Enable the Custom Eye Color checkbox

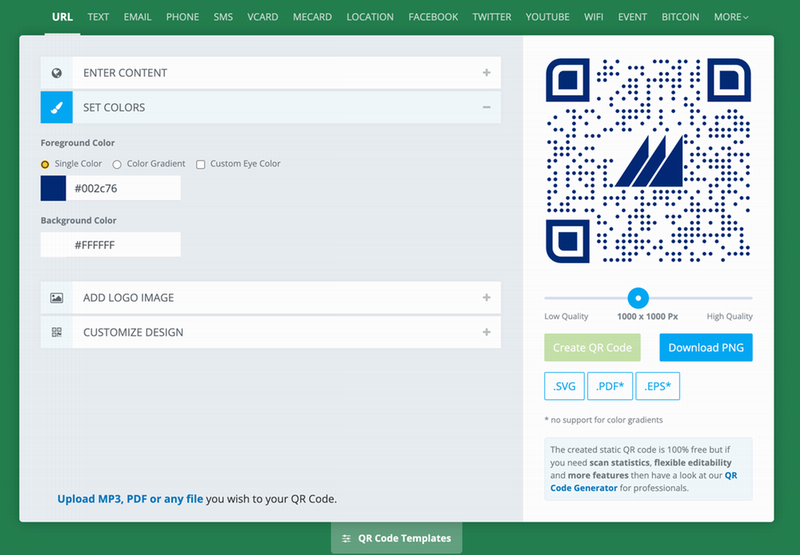201,164
